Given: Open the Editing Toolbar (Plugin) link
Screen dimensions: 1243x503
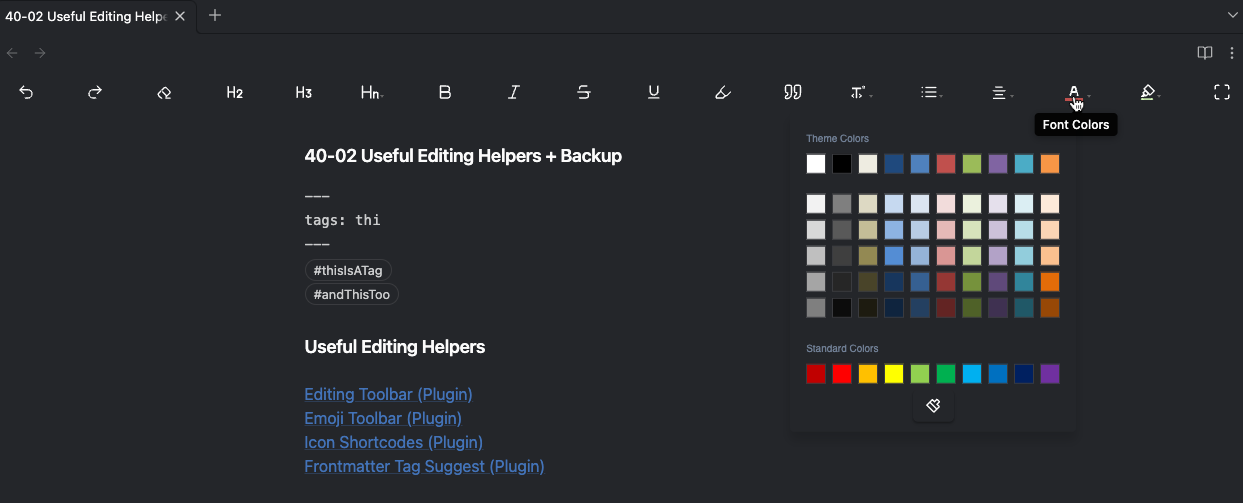Looking at the screenshot, I should click(x=388, y=394).
